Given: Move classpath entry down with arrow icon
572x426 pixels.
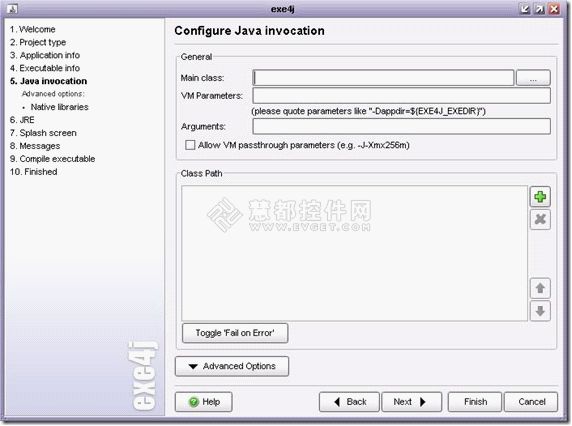Looking at the screenshot, I should [540, 311].
